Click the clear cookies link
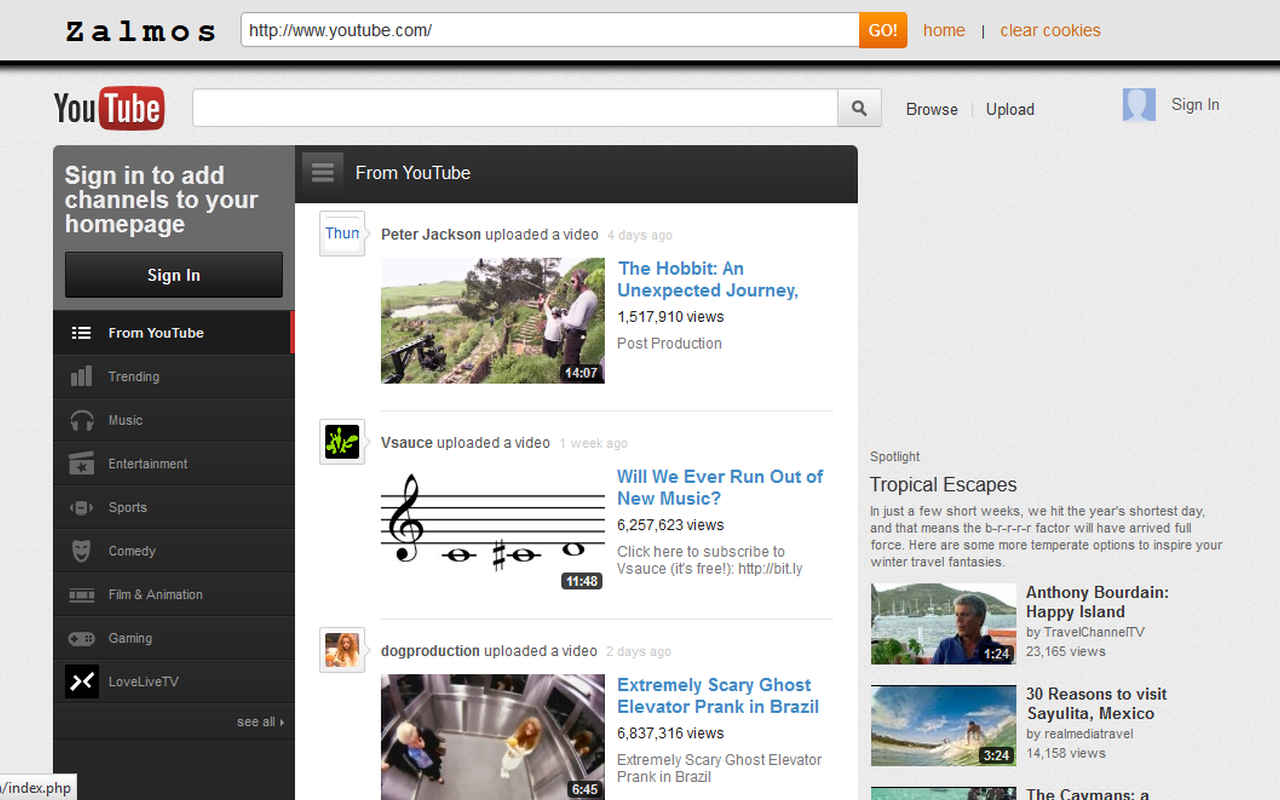 1050,30
